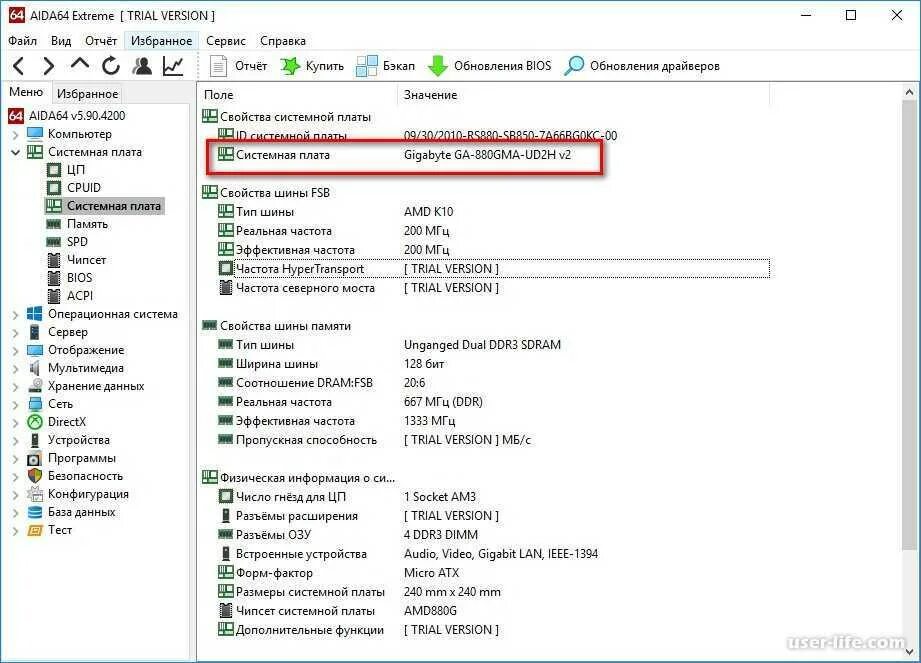Open the Сервис menu
This screenshot has height=663, width=921.
[x=226, y=41]
